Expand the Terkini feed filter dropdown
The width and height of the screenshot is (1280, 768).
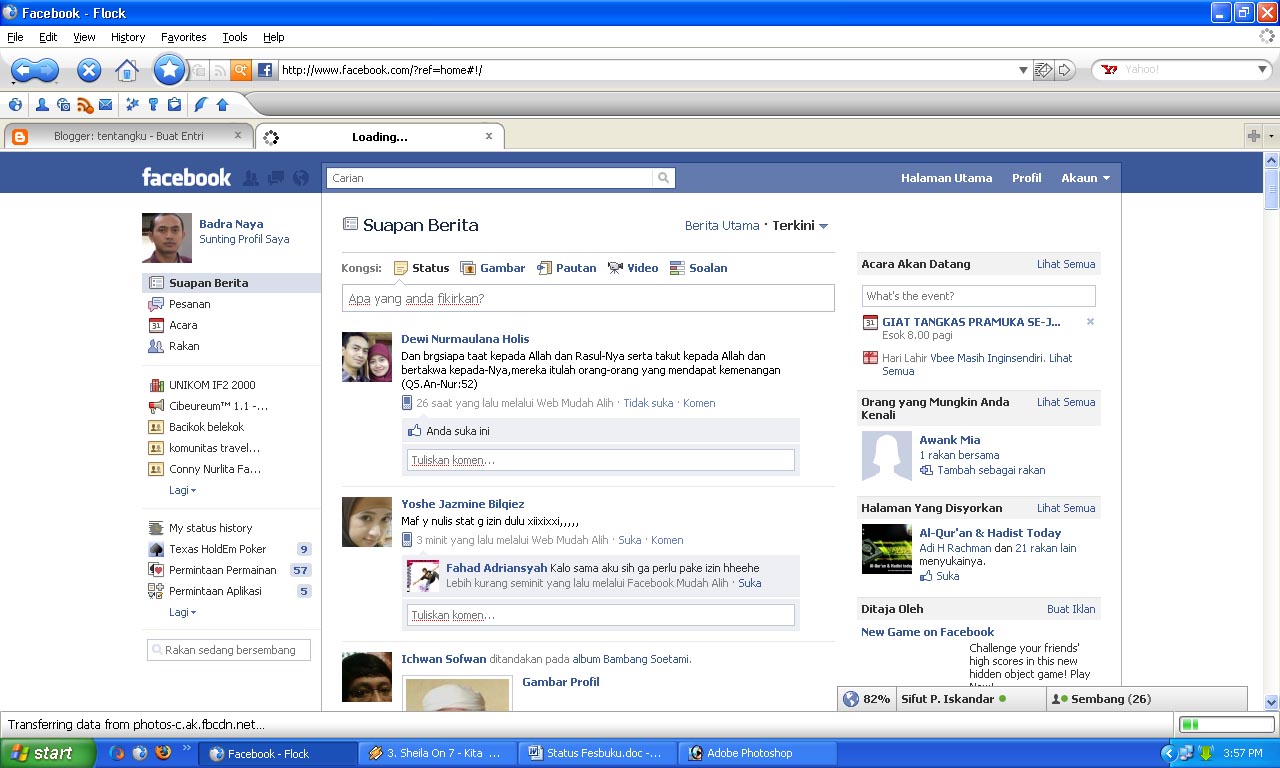(x=800, y=226)
